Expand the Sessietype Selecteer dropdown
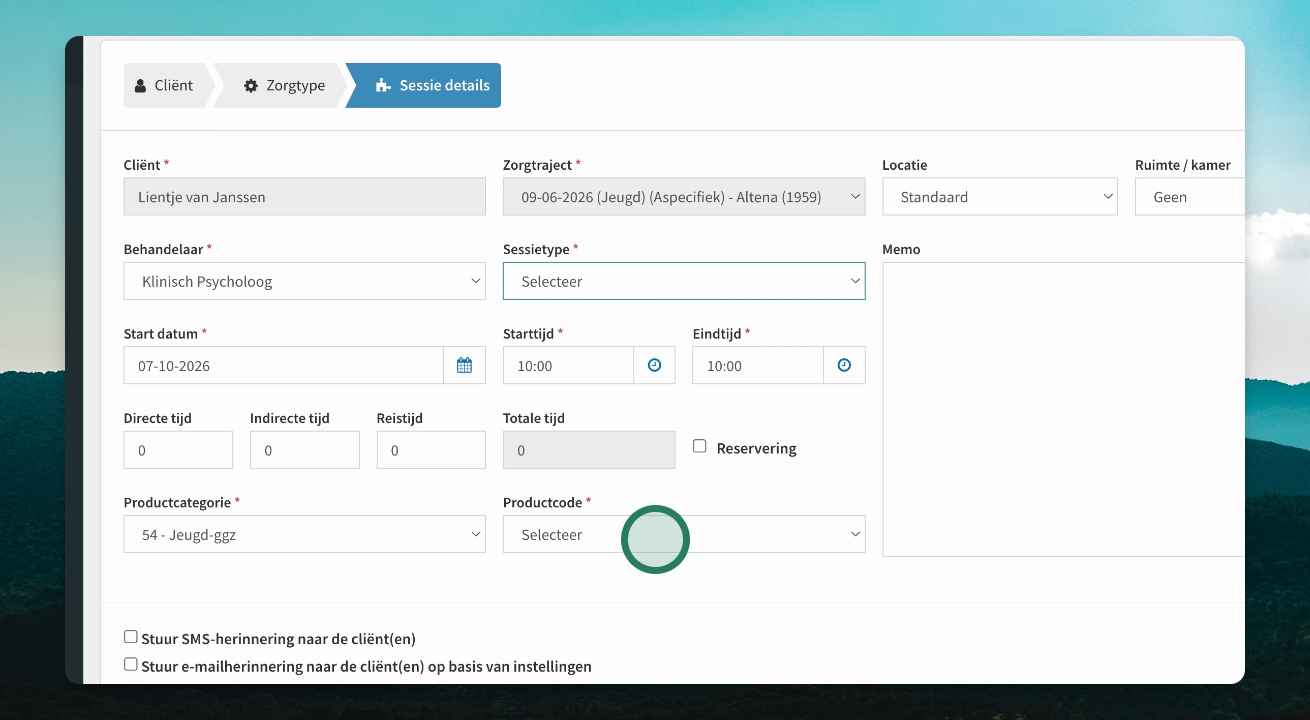This screenshot has width=1310, height=720. (684, 281)
